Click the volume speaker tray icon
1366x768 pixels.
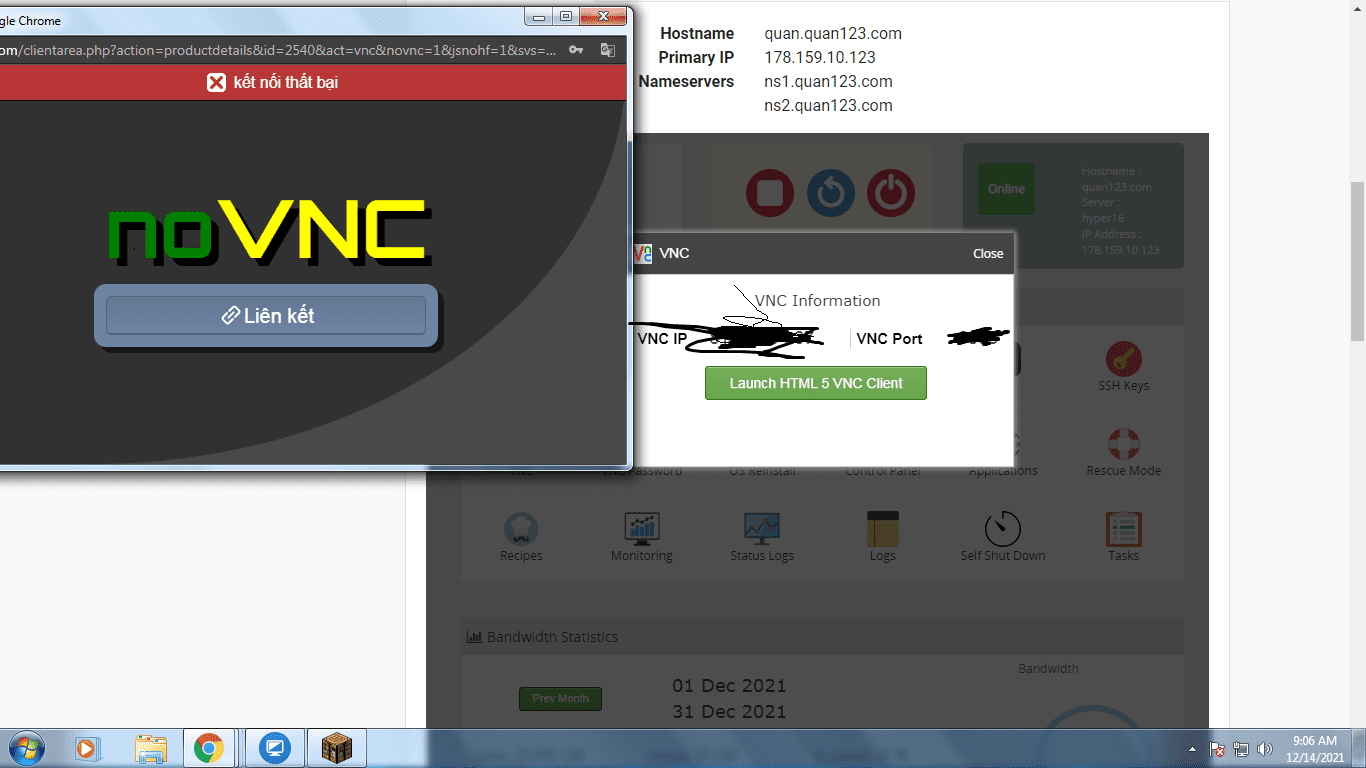(1265, 748)
